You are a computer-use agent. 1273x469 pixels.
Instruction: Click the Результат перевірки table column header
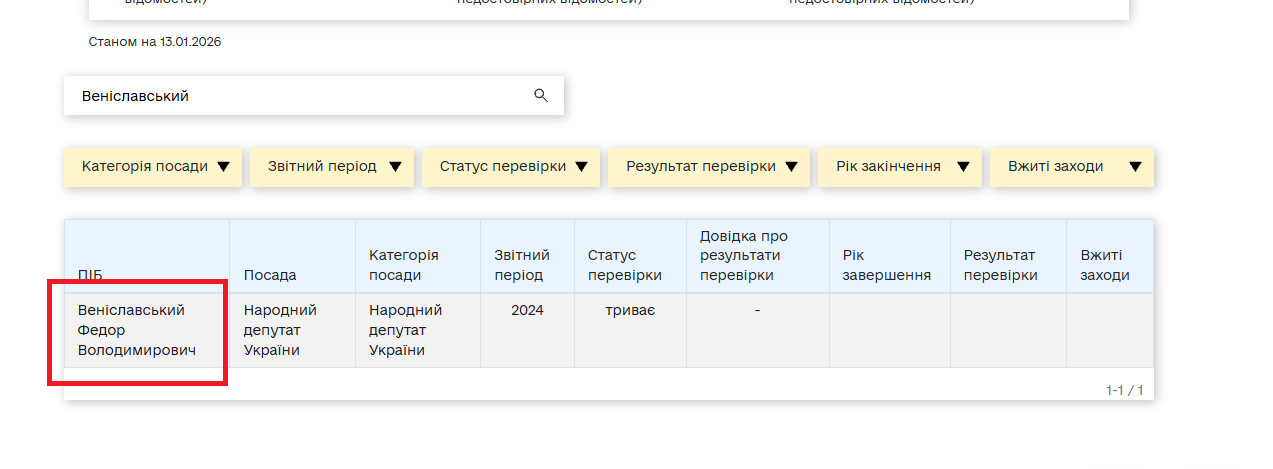1000,265
